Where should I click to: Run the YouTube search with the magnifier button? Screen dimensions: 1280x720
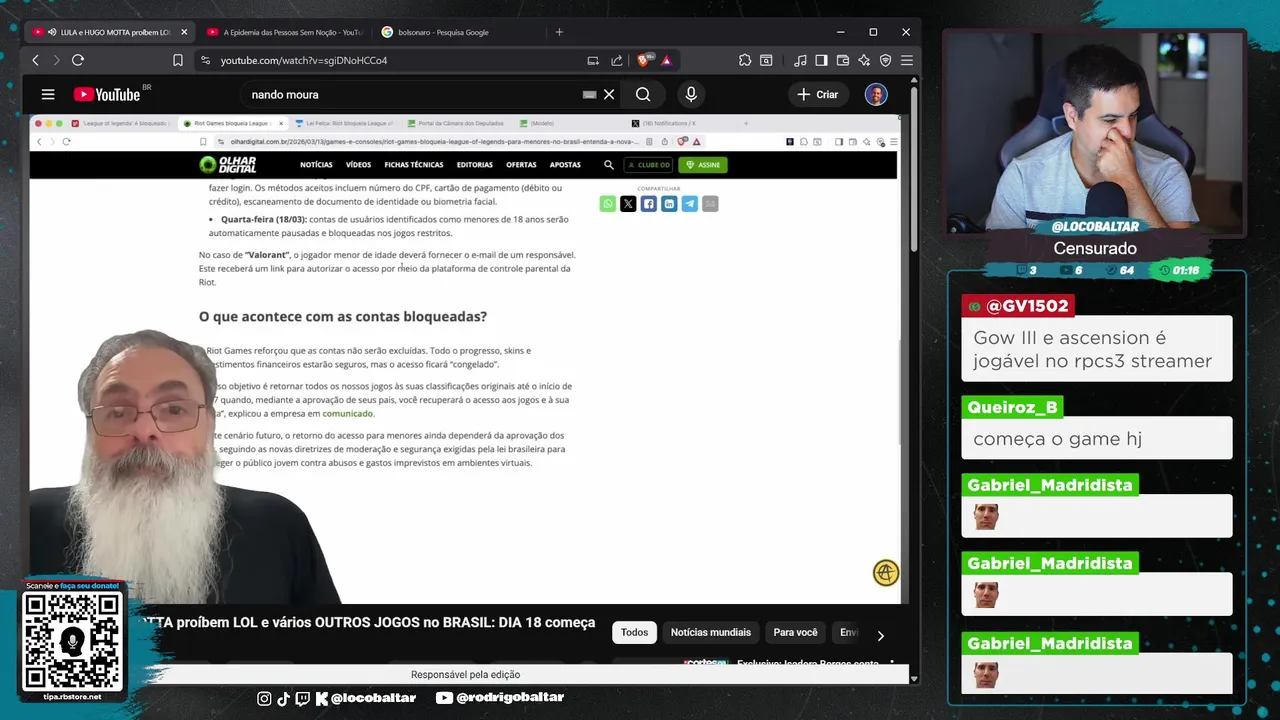coord(643,94)
